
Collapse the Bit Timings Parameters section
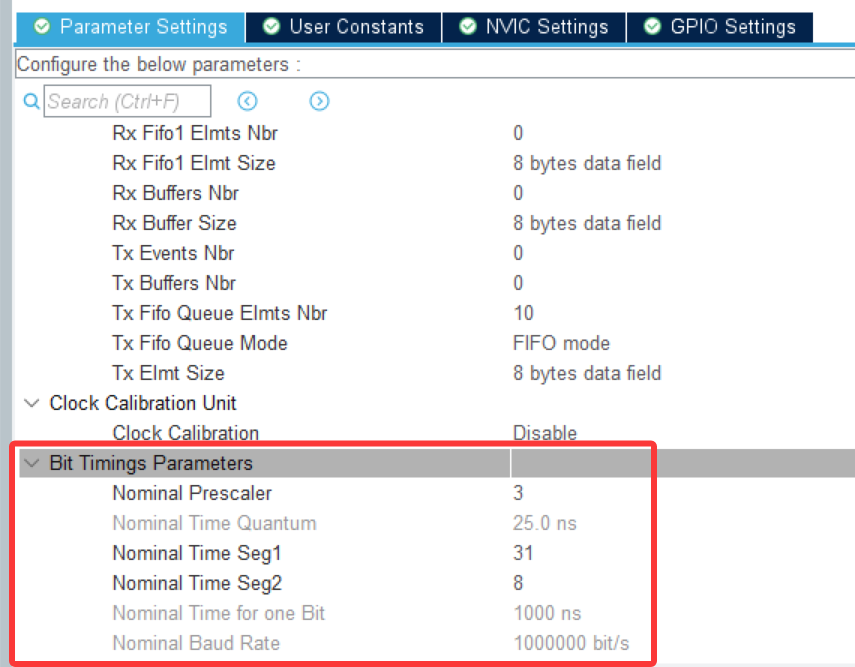pyautogui.click(x=30, y=463)
